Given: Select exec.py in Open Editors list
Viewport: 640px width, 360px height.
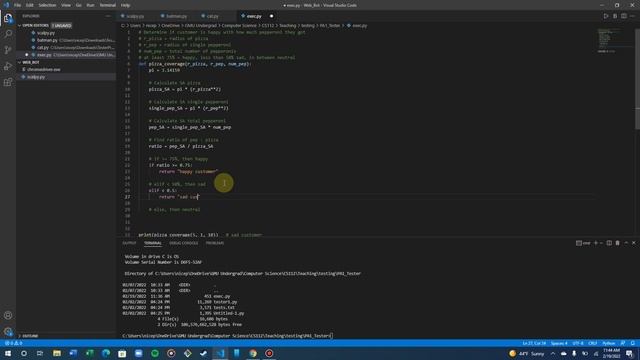Looking at the screenshot, I should coord(67,55).
